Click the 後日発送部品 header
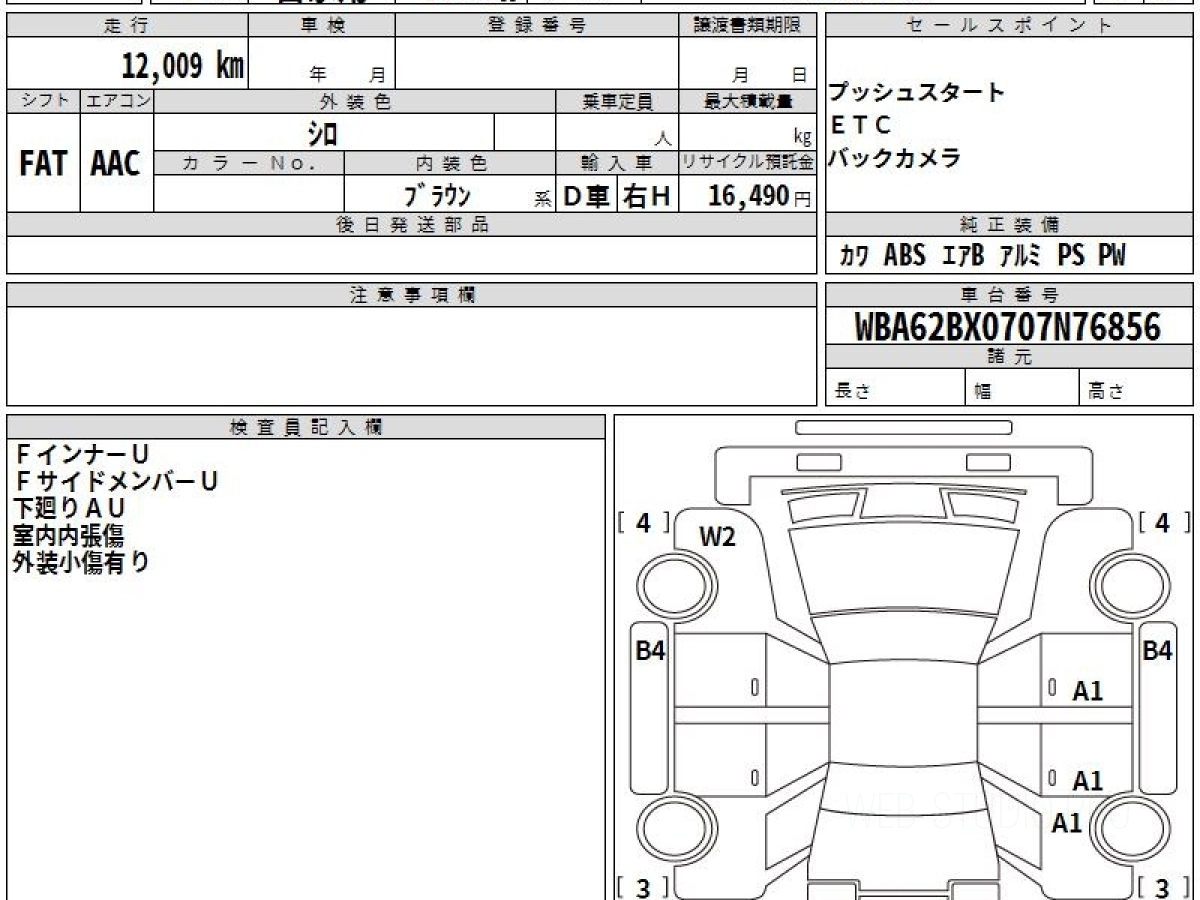Image resolution: width=1200 pixels, height=900 pixels. tap(412, 225)
